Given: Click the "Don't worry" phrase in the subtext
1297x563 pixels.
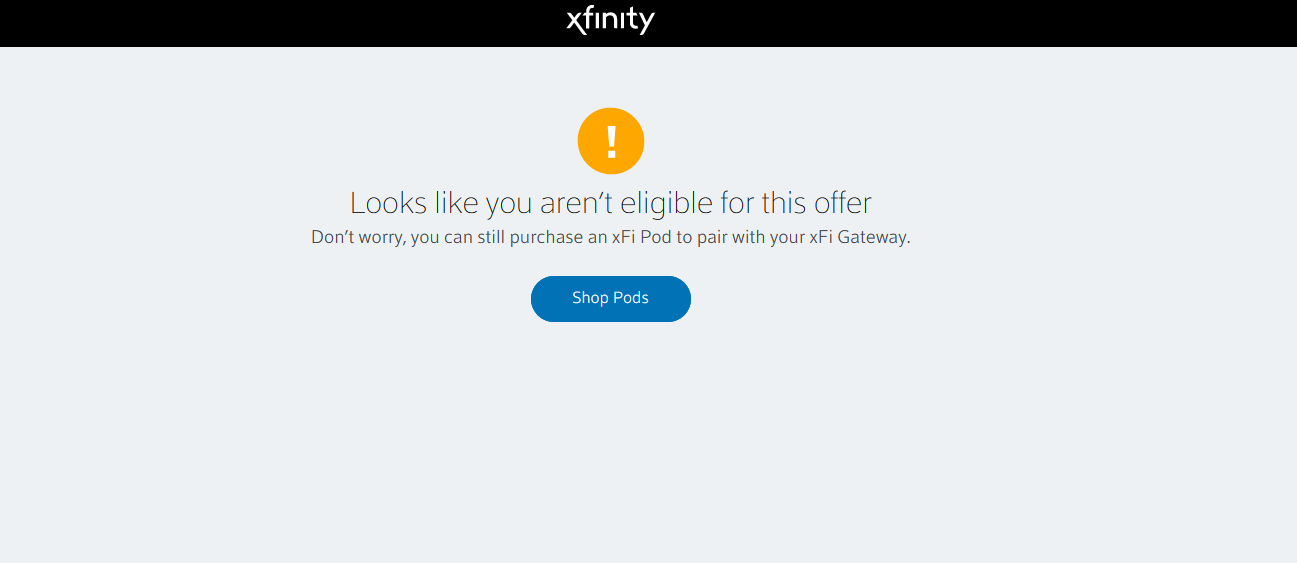Looking at the screenshot, I should (x=357, y=238).
